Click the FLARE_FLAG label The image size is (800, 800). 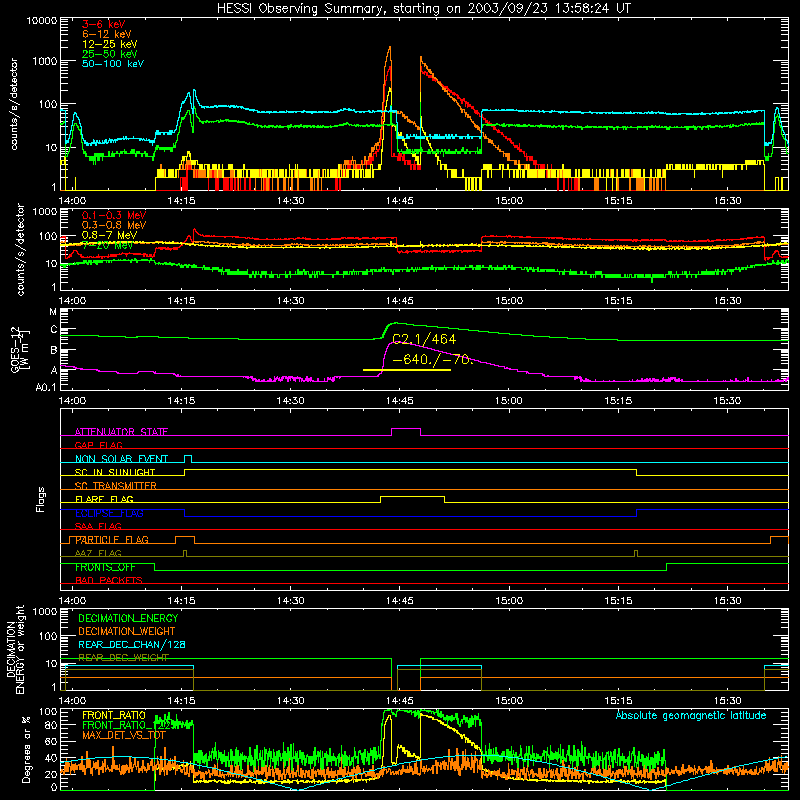pos(104,499)
